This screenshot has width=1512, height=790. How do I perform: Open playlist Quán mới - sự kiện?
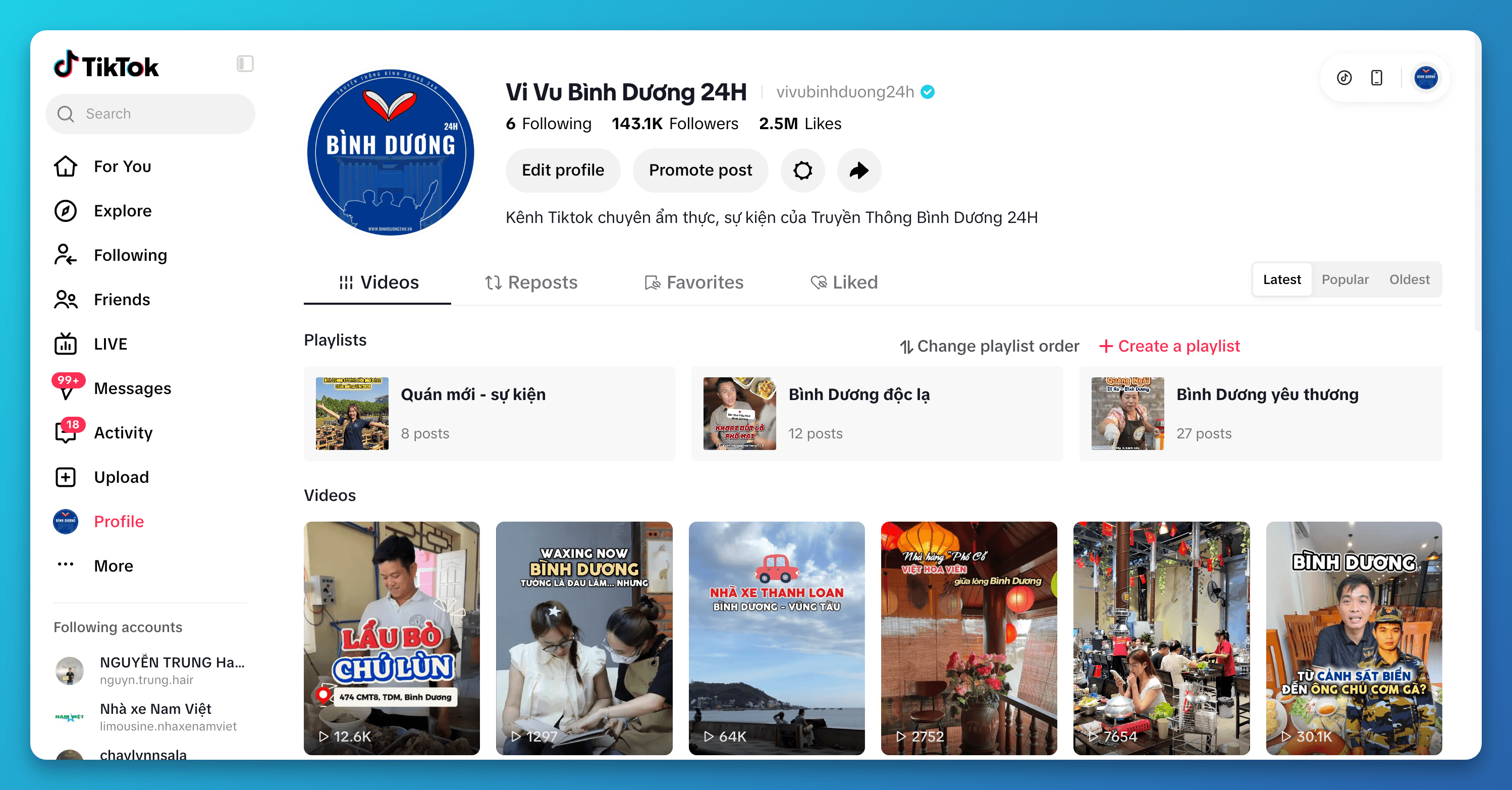(490, 414)
